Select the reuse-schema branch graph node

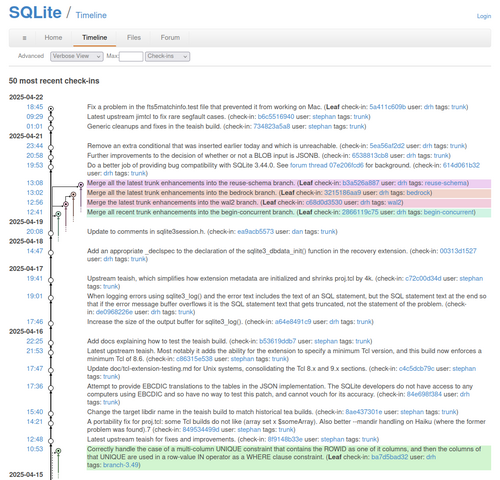[81, 185]
